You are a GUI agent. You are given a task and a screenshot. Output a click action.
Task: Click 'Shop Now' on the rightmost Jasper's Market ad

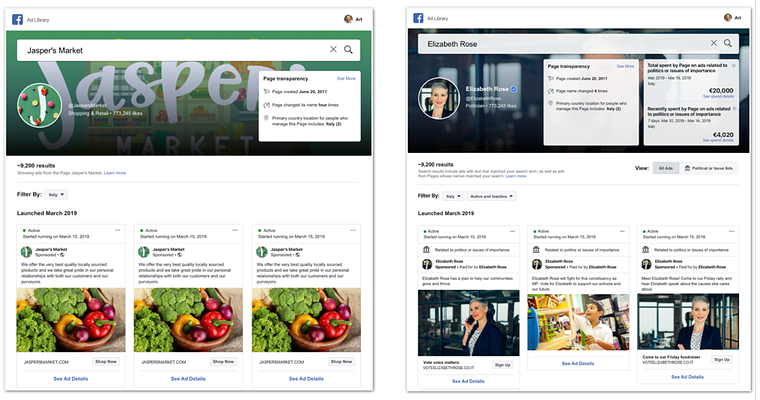click(341, 362)
